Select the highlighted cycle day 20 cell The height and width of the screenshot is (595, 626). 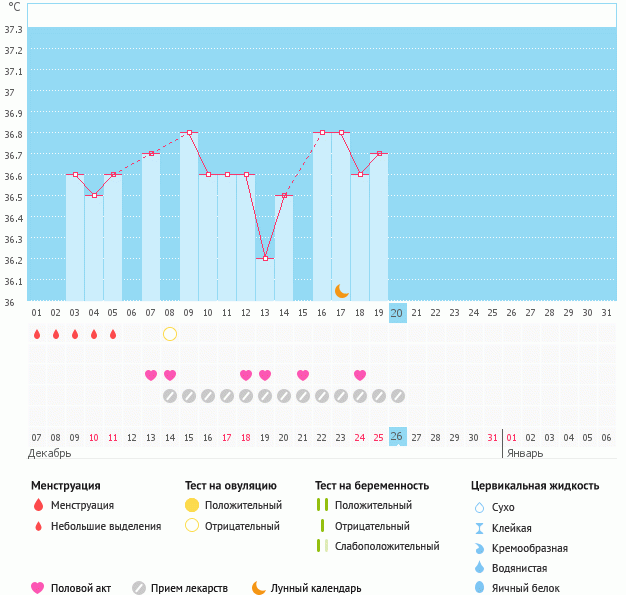click(397, 313)
